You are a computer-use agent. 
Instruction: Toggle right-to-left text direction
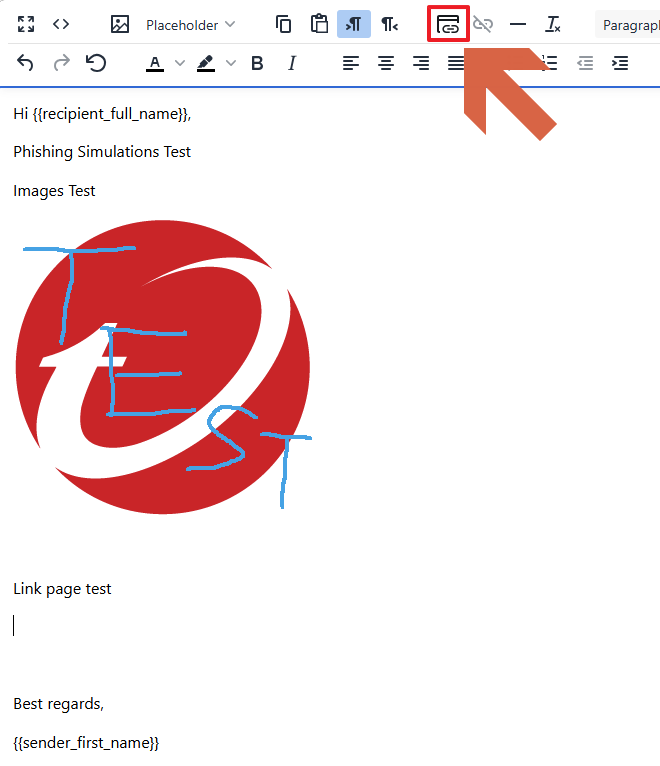(x=389, y=24)
